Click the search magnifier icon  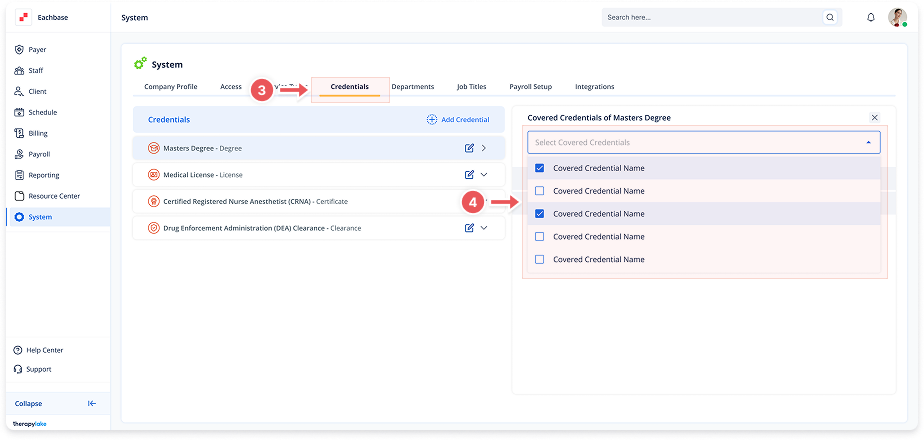(829, 17)
